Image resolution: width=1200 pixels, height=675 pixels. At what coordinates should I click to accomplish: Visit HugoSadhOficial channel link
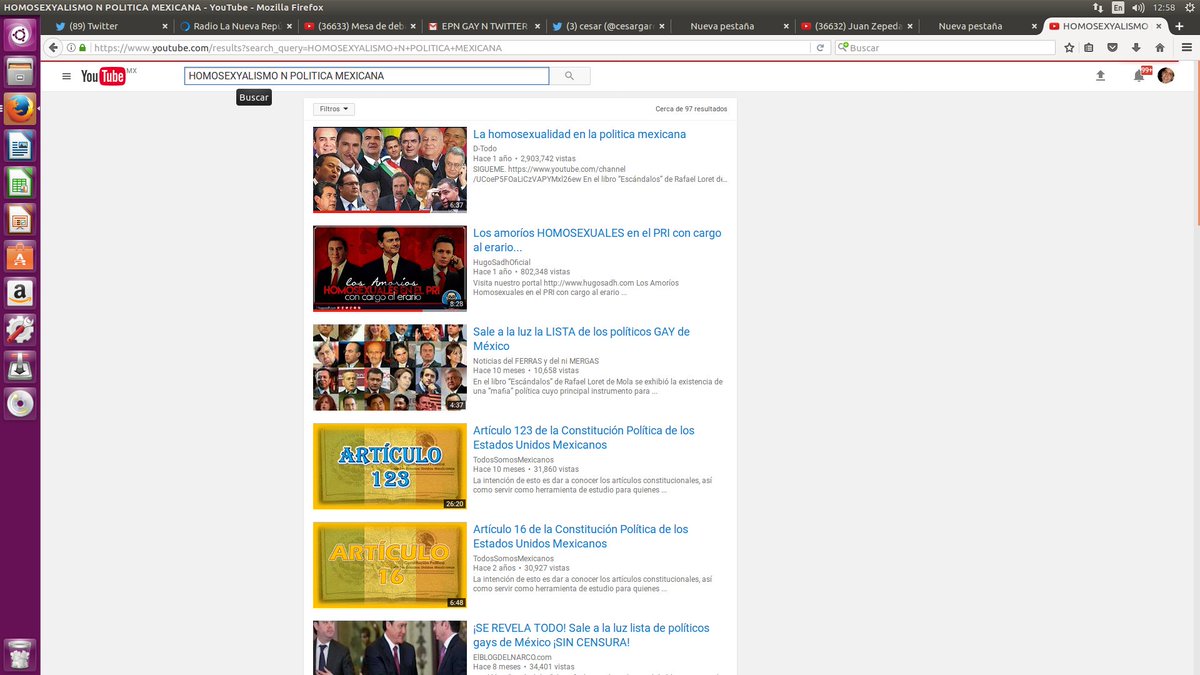tap(502, 262)
